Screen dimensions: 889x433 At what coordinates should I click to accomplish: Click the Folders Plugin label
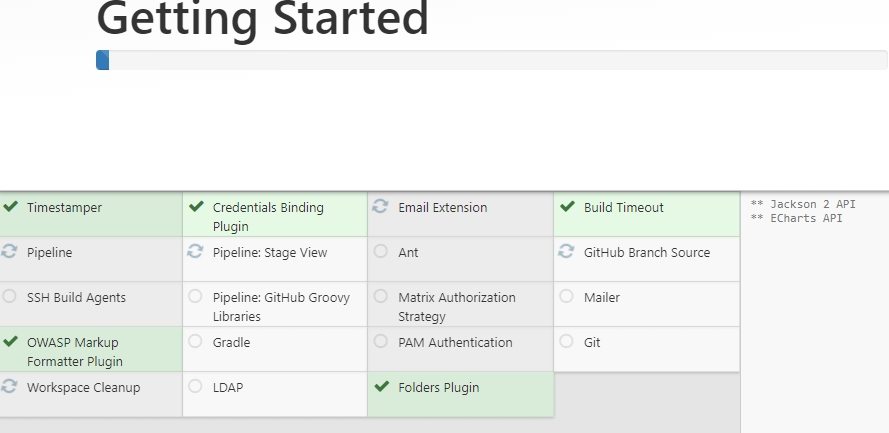pyautogui.click(x=439, y=388)
